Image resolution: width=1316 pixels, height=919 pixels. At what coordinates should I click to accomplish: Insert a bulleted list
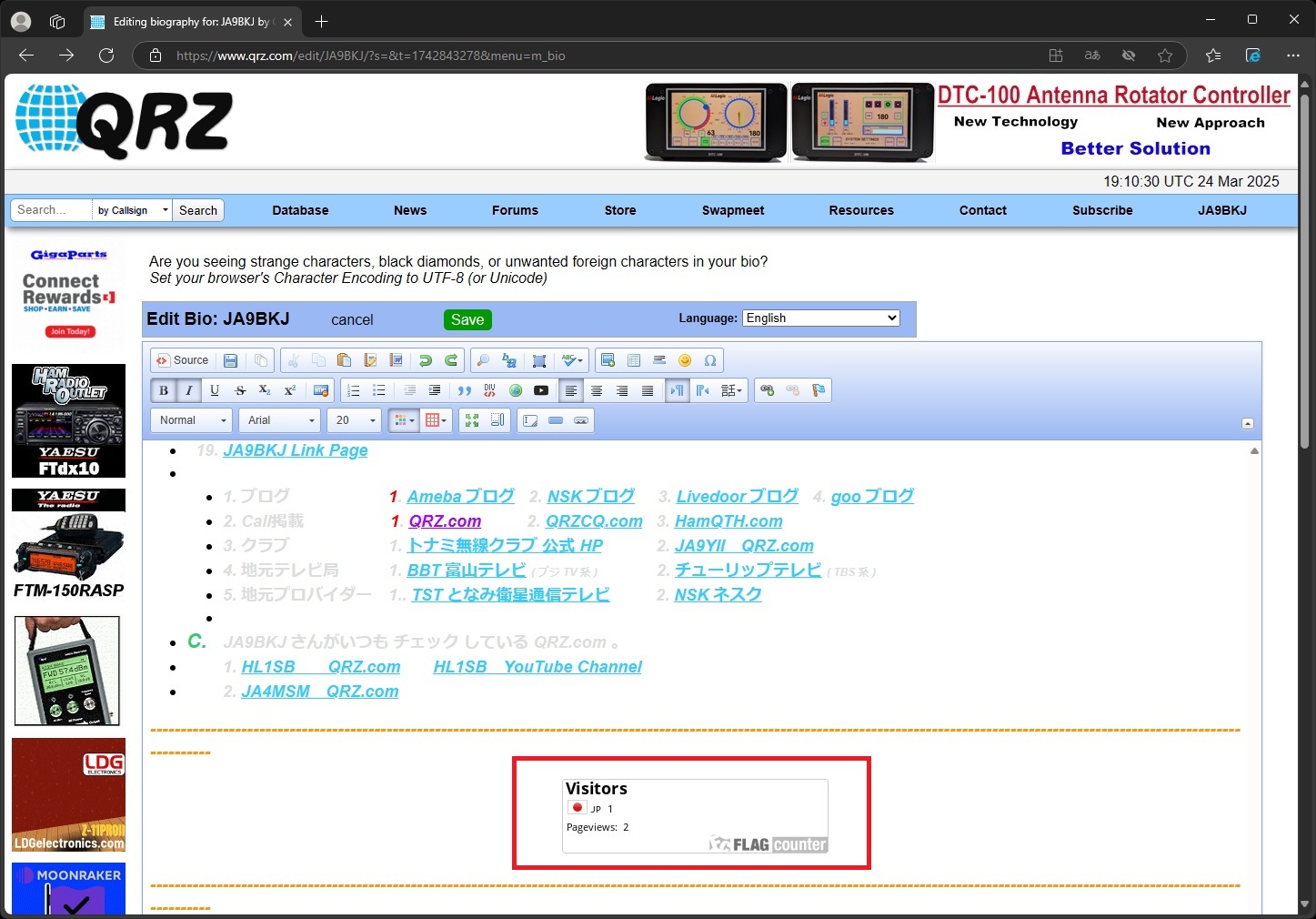tap(379, 390)
